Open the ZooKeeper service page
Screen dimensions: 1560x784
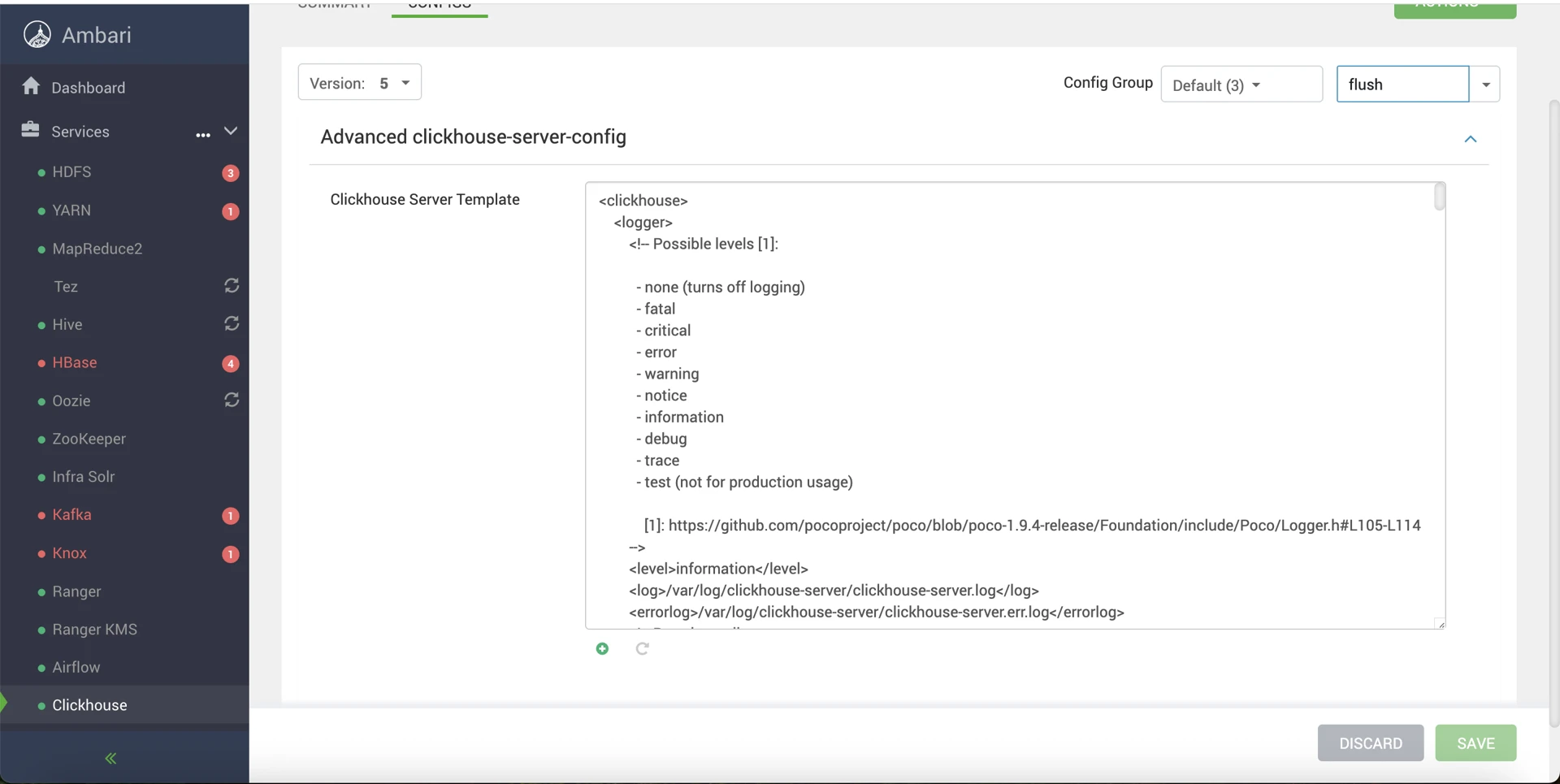click(89, 439)
